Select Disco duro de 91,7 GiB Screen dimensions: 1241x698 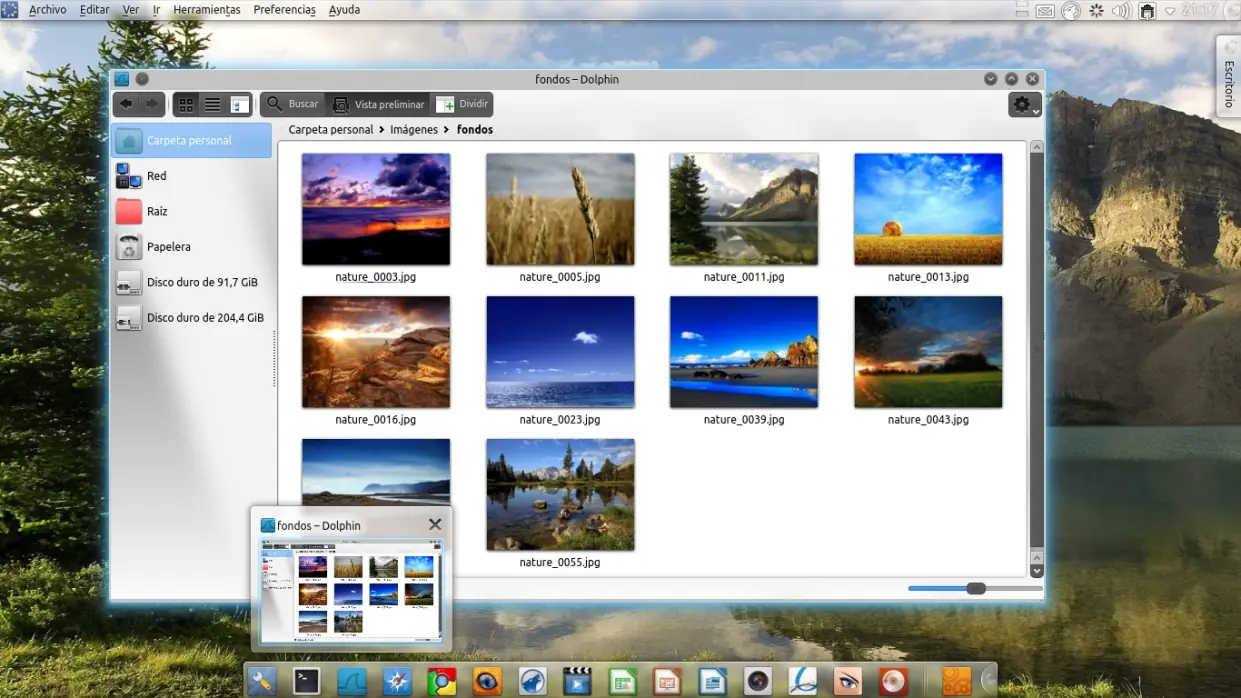(x=202, y=283)
